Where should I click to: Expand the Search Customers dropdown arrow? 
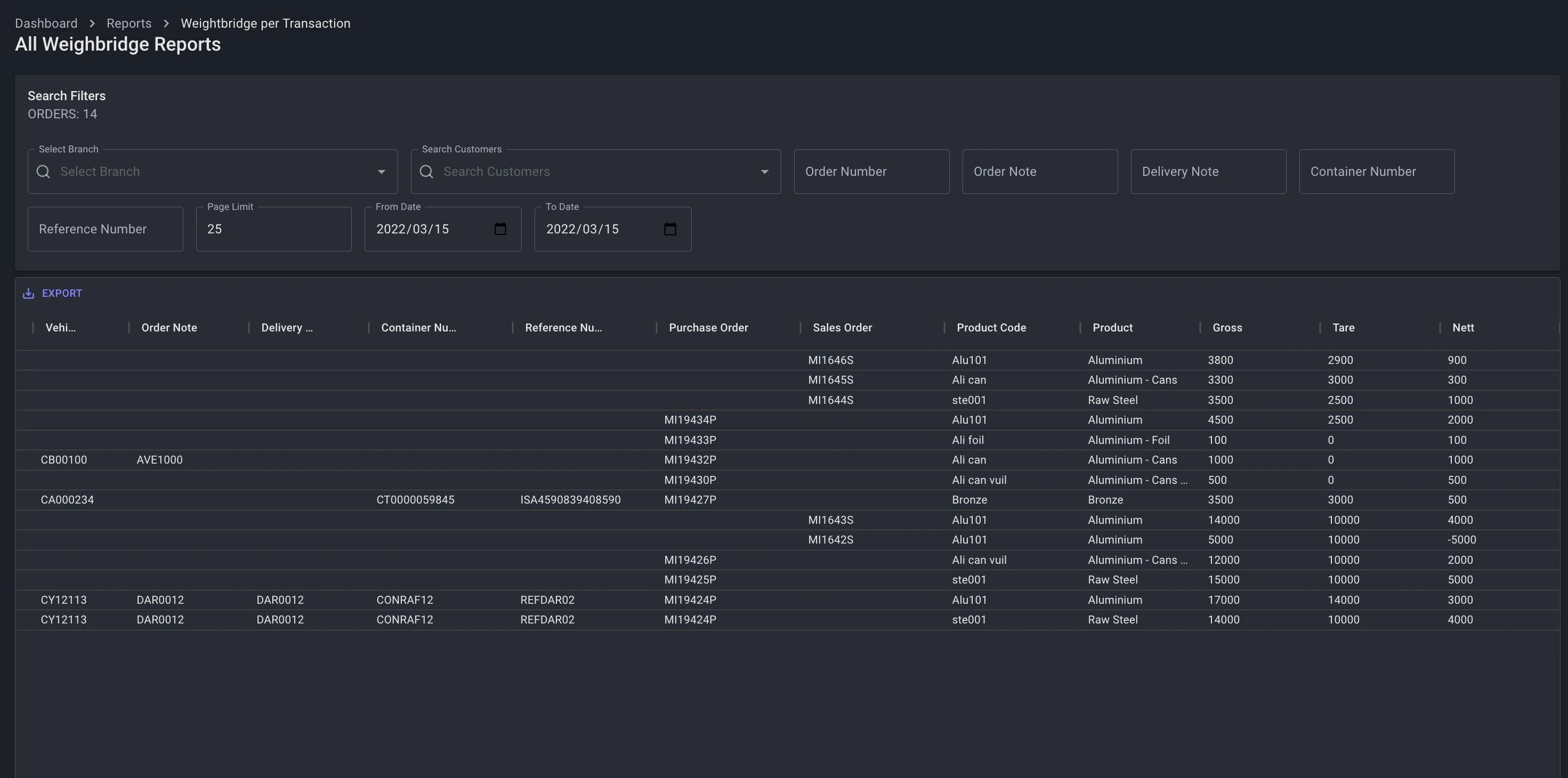[764, 172]
